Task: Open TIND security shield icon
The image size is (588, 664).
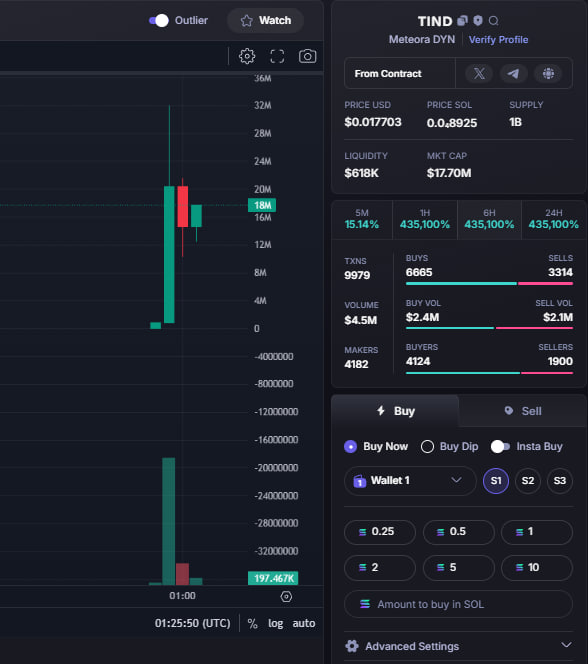Action: click(478, 20)
